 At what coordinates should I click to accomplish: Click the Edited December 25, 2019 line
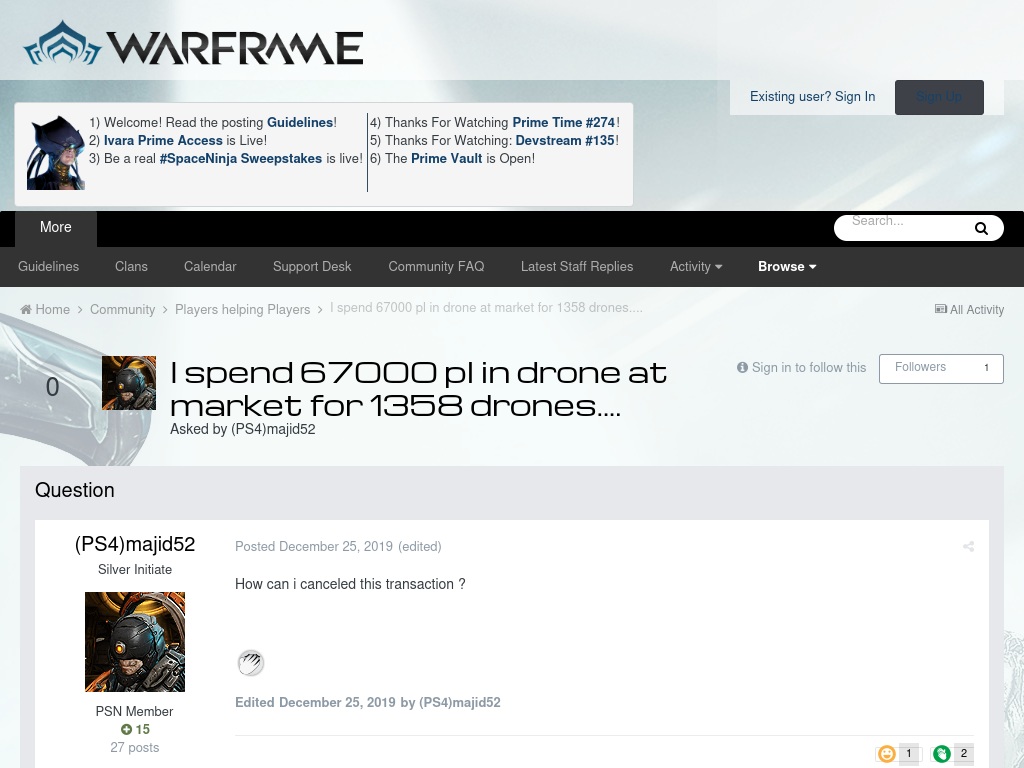pos(368,703)
